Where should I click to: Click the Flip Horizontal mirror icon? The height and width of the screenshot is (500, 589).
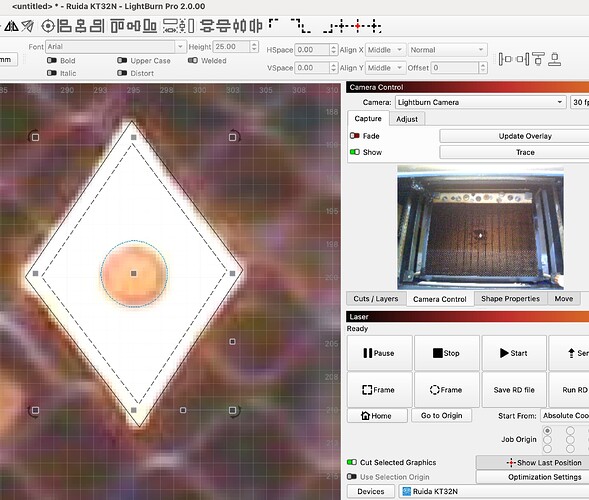click(x=11, y=26)
